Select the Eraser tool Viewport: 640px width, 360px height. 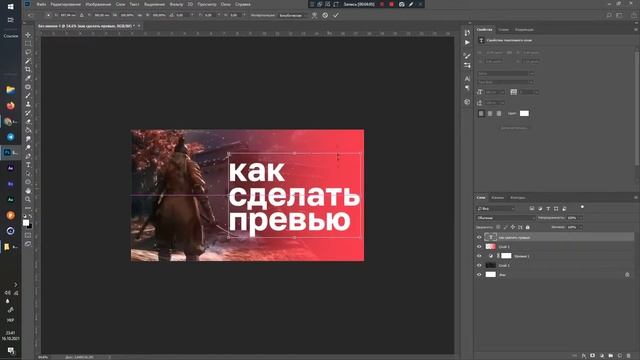[28, 121]
